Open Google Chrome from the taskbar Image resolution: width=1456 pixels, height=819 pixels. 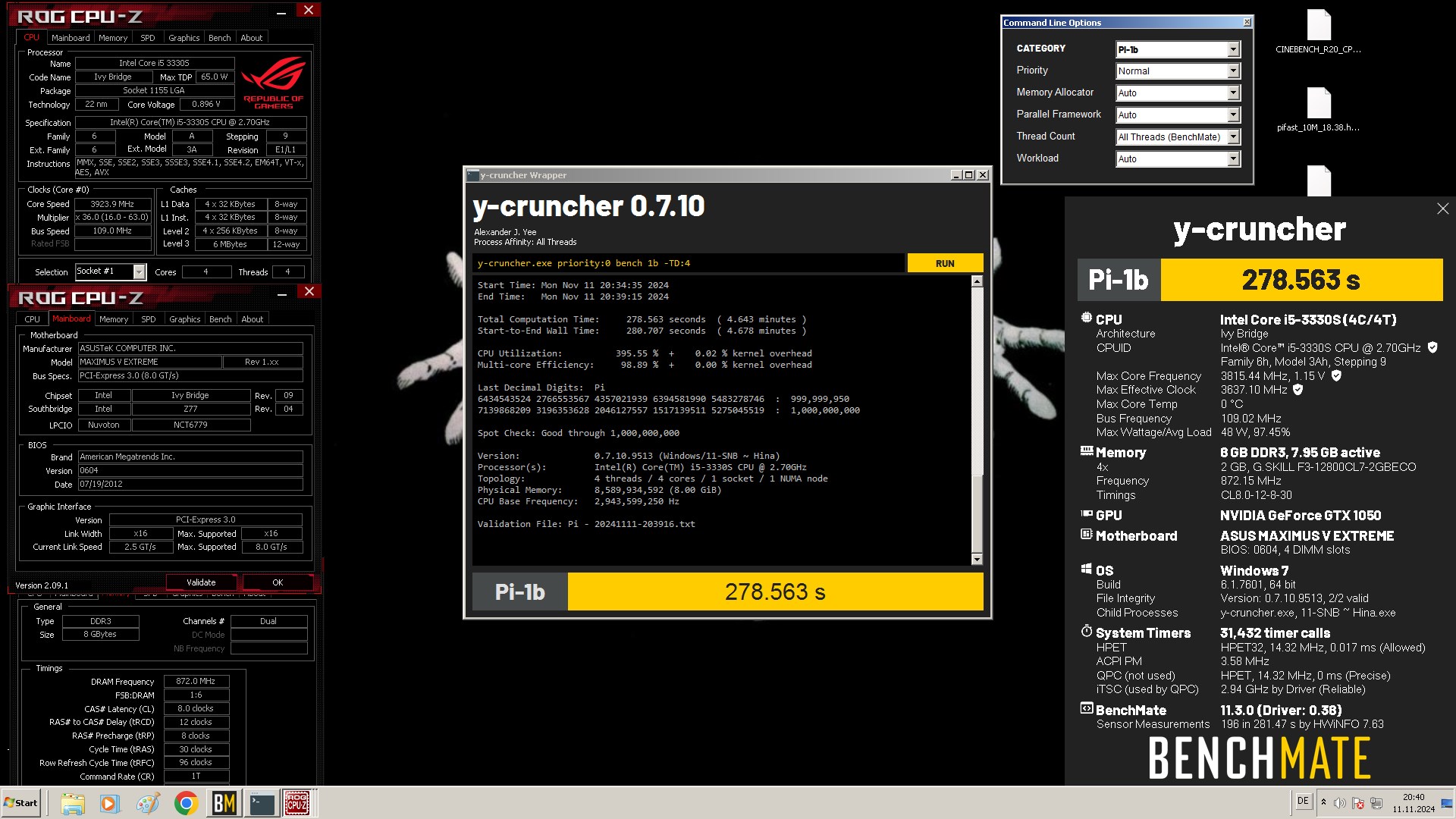(x=186, y=803)
